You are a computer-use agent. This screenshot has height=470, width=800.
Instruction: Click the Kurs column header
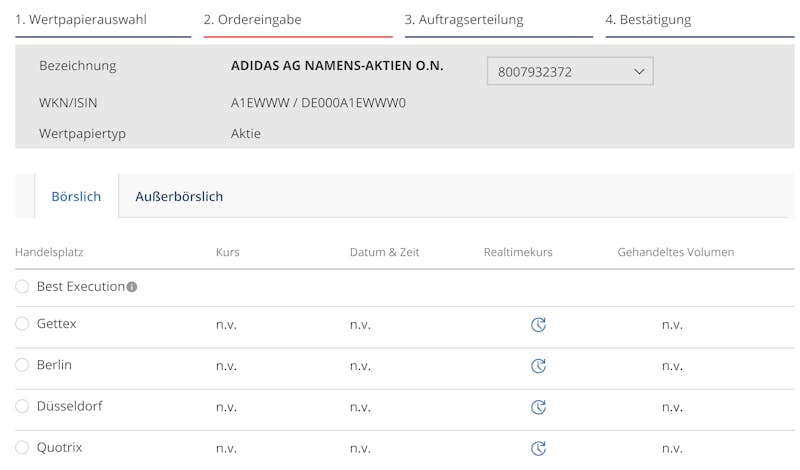228,252
